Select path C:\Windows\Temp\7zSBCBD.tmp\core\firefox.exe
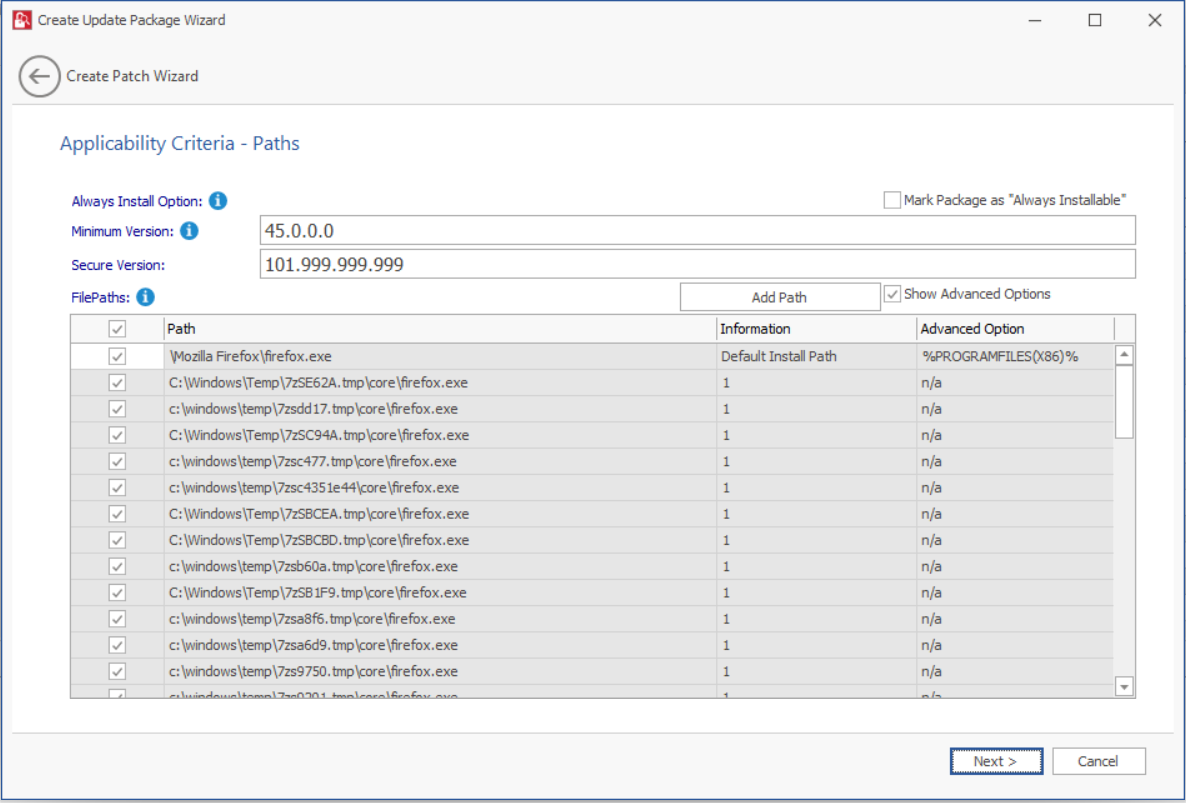Screen dimensions: 1186x803 (x=440, y=540)
